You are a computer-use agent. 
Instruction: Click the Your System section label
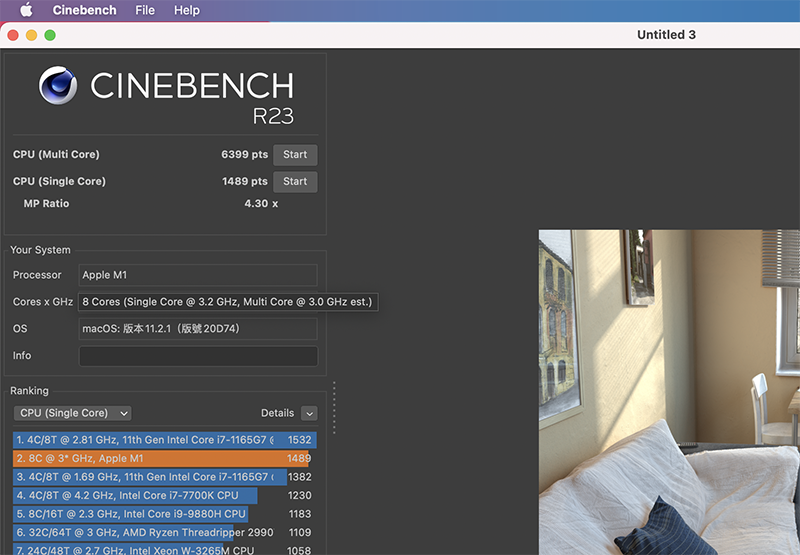point(40,250)
